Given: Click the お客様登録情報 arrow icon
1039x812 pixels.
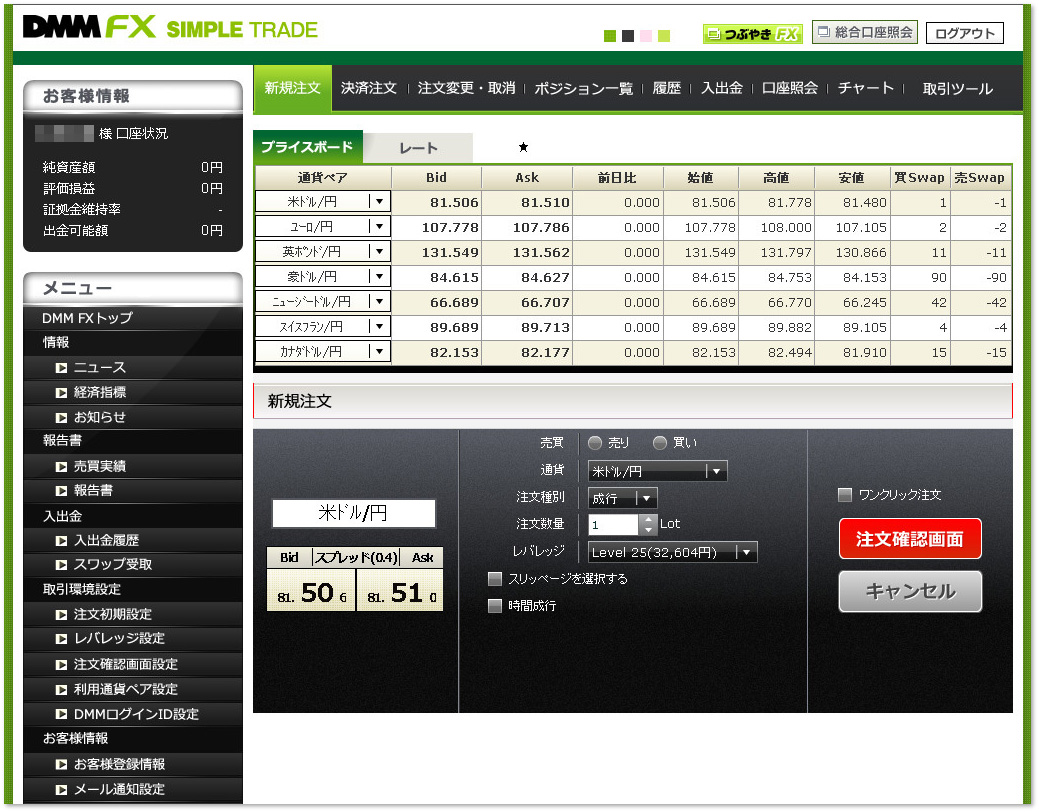Looking at the screenshot, I should tap(61, 764).
